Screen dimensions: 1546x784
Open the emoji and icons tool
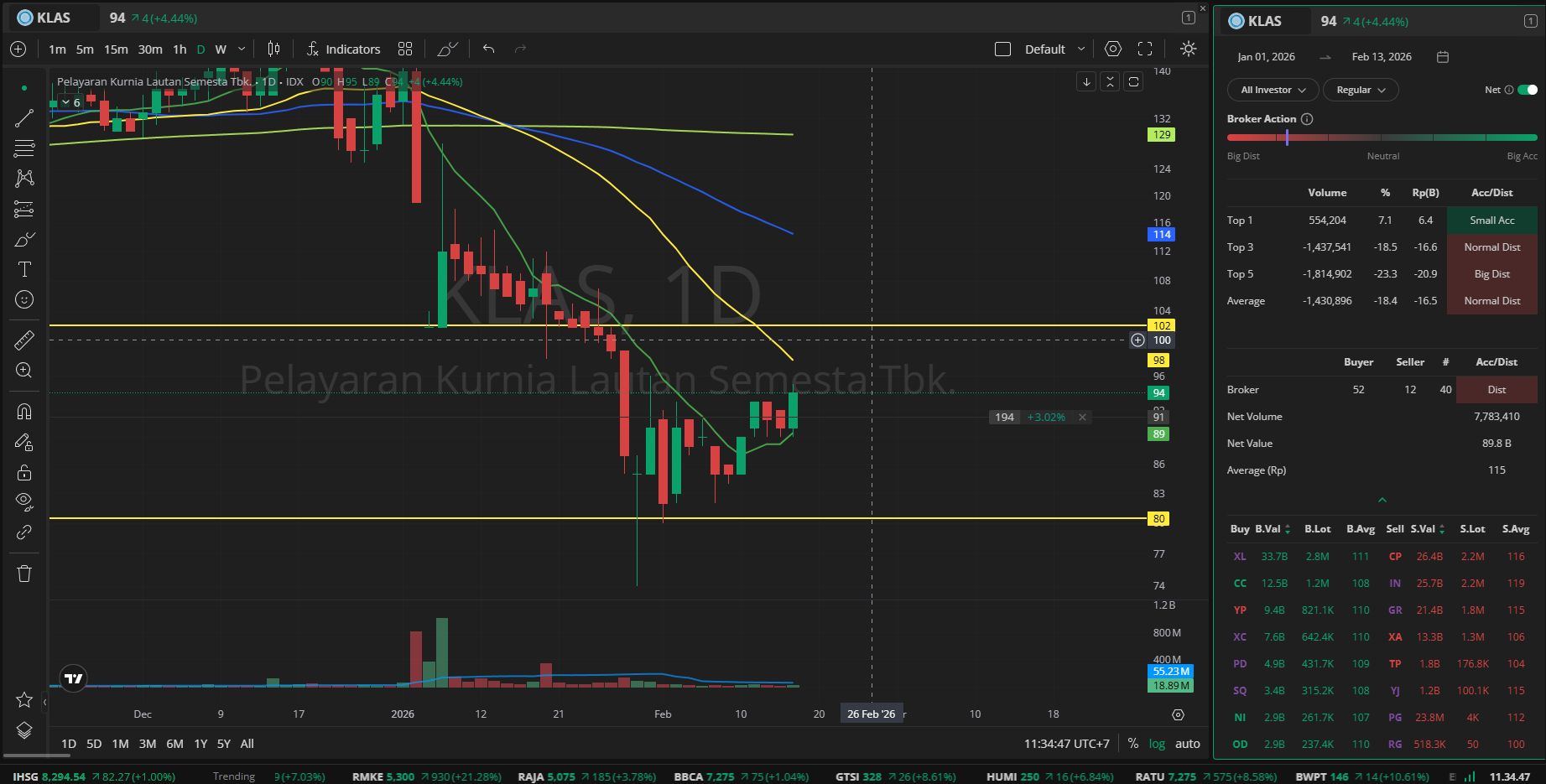coord(24,299)
